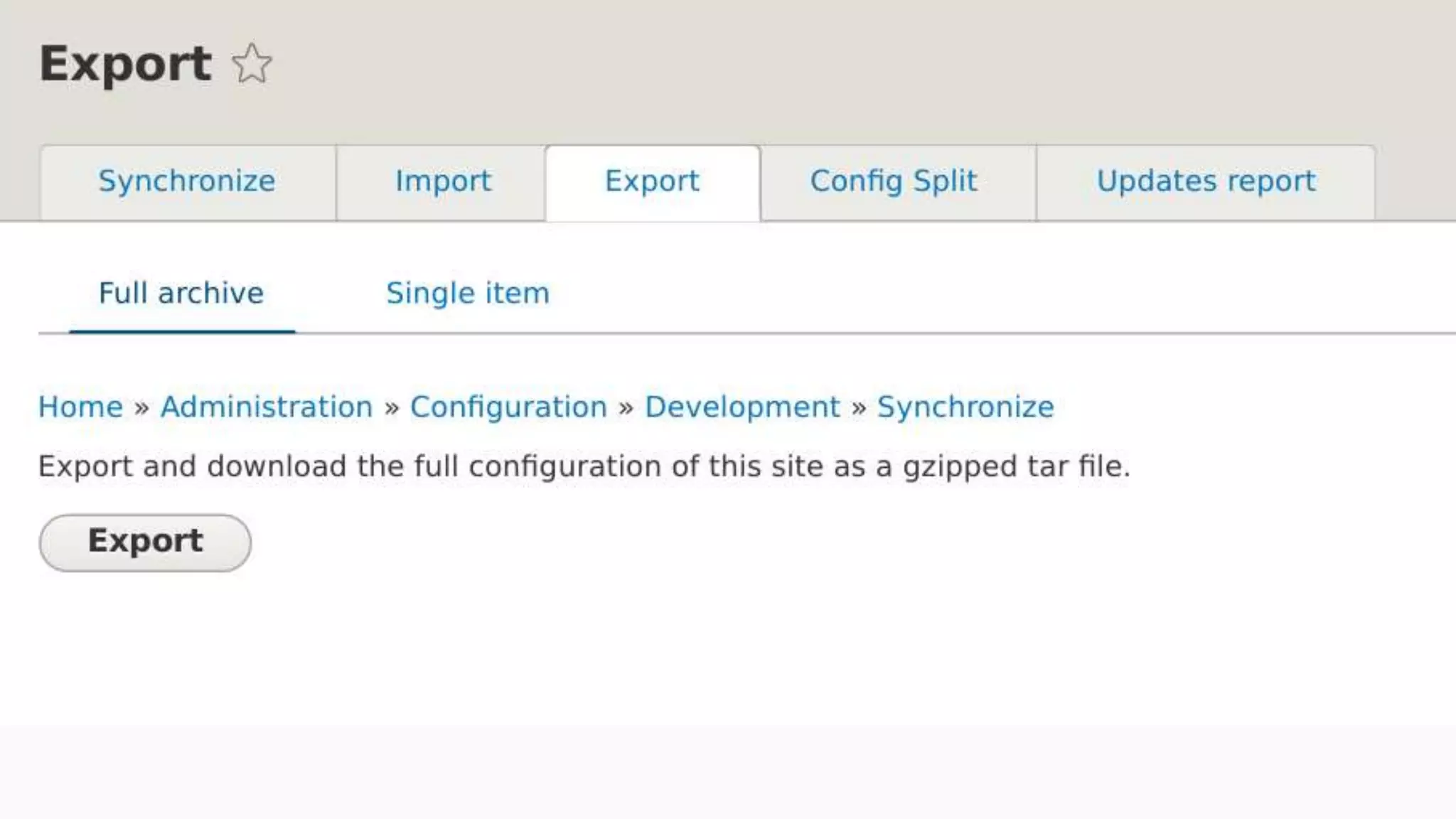Click the breadcrumb separator after Home

point(141,407)
